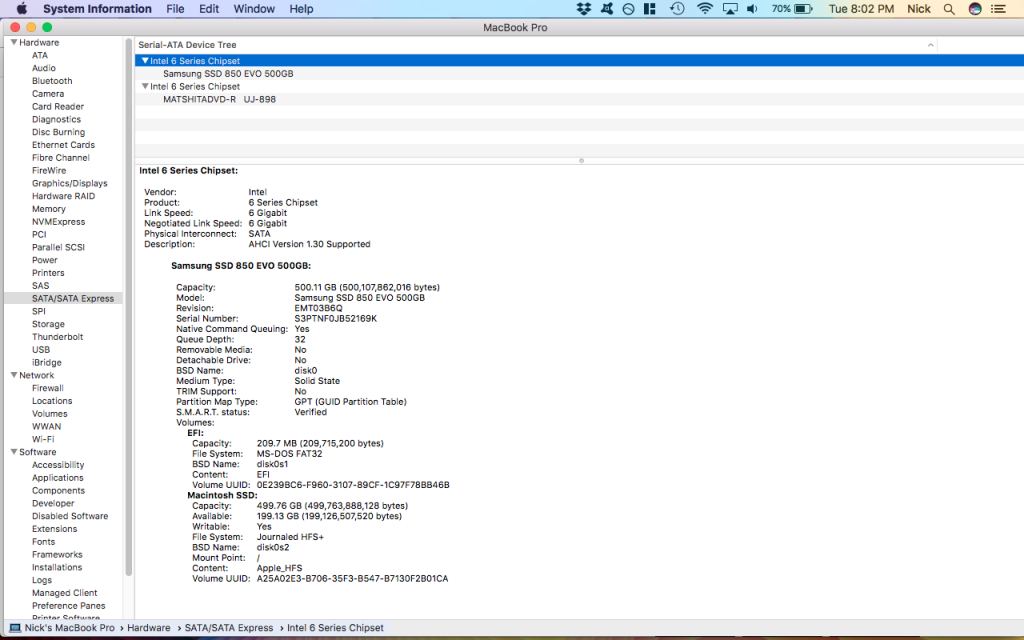Collapse the Network section triangle
Image resolution: width=1024 pixels, height=640 pixels.
click(14, 375)
